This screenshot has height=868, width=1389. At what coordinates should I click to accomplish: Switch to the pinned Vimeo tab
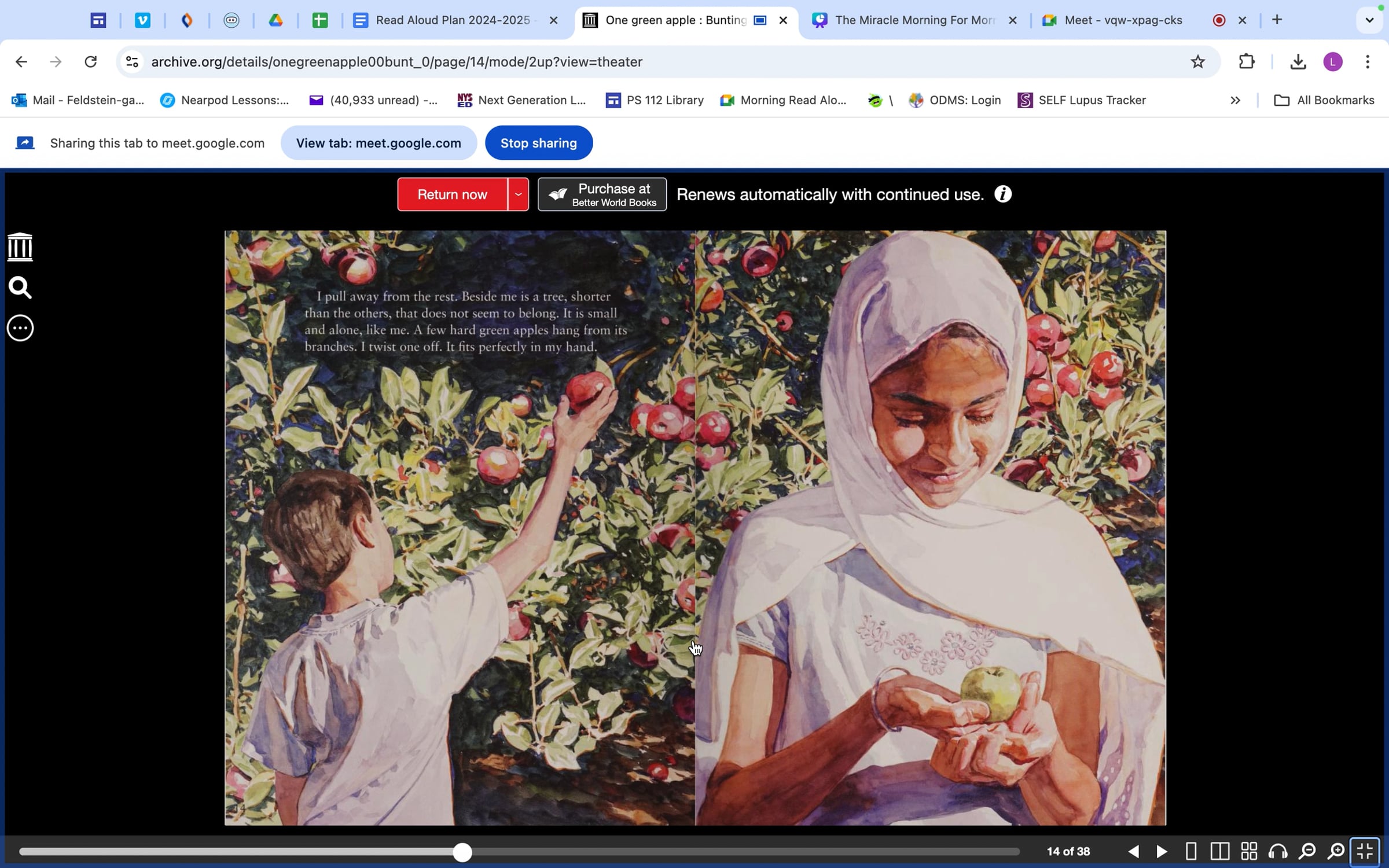click(x=142, y=20)
